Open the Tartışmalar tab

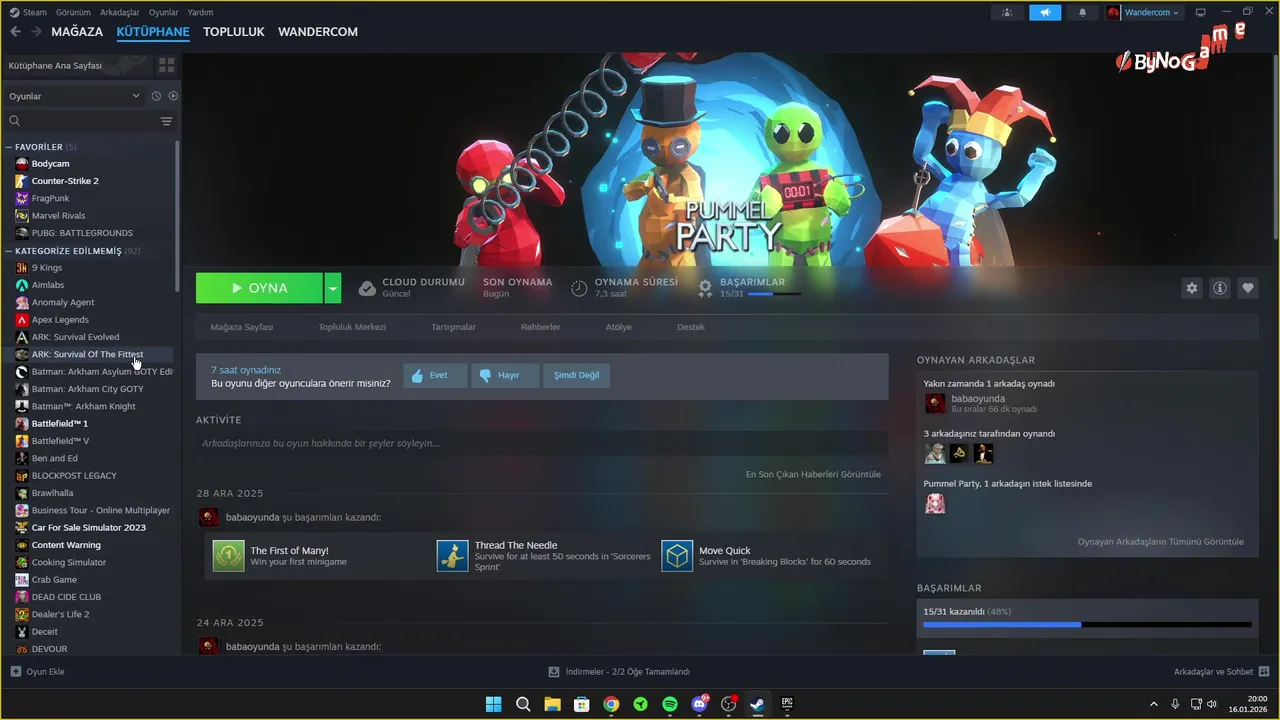pyautogui.click(x=453, y=327)
